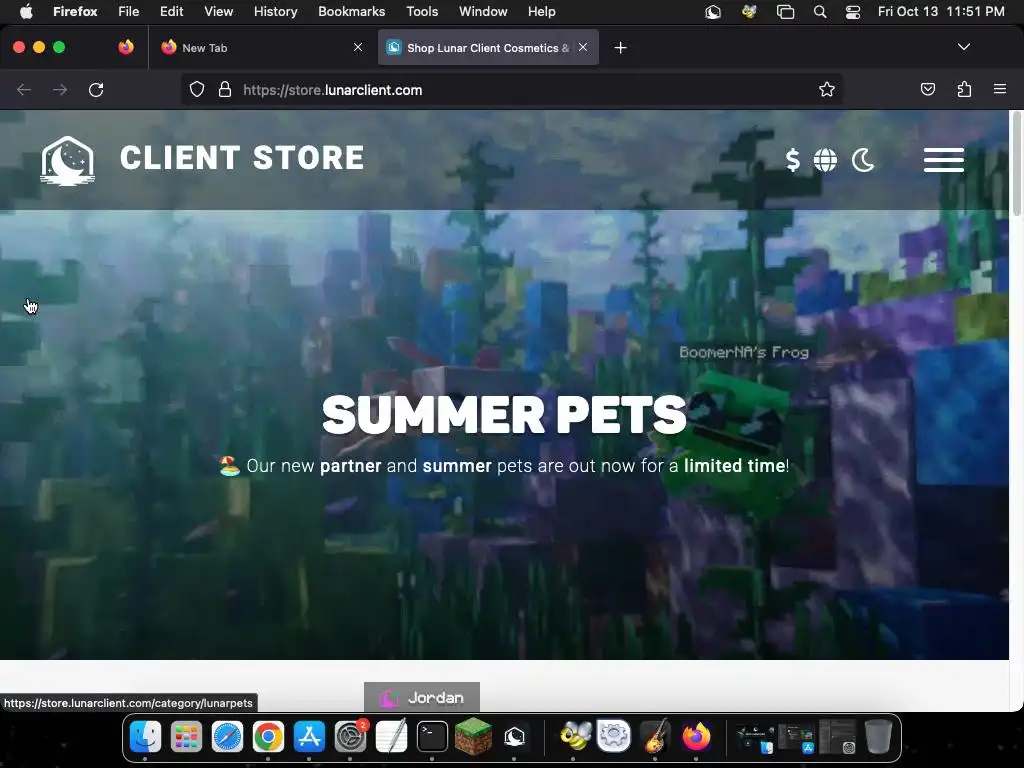Viewport: 1024px width, 768px height.
Task: Open Launchpad from the dock
Action: coord(186,737)
